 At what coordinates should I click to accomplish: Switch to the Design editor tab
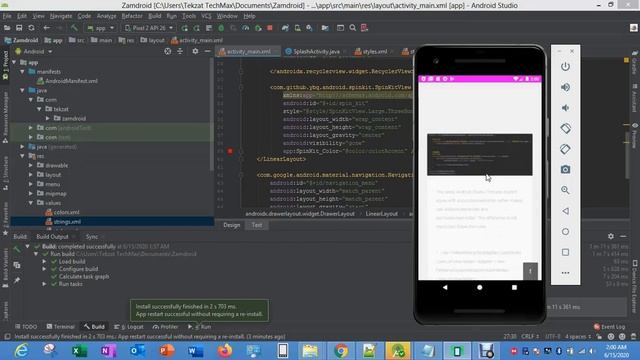(x=231, y=225)
